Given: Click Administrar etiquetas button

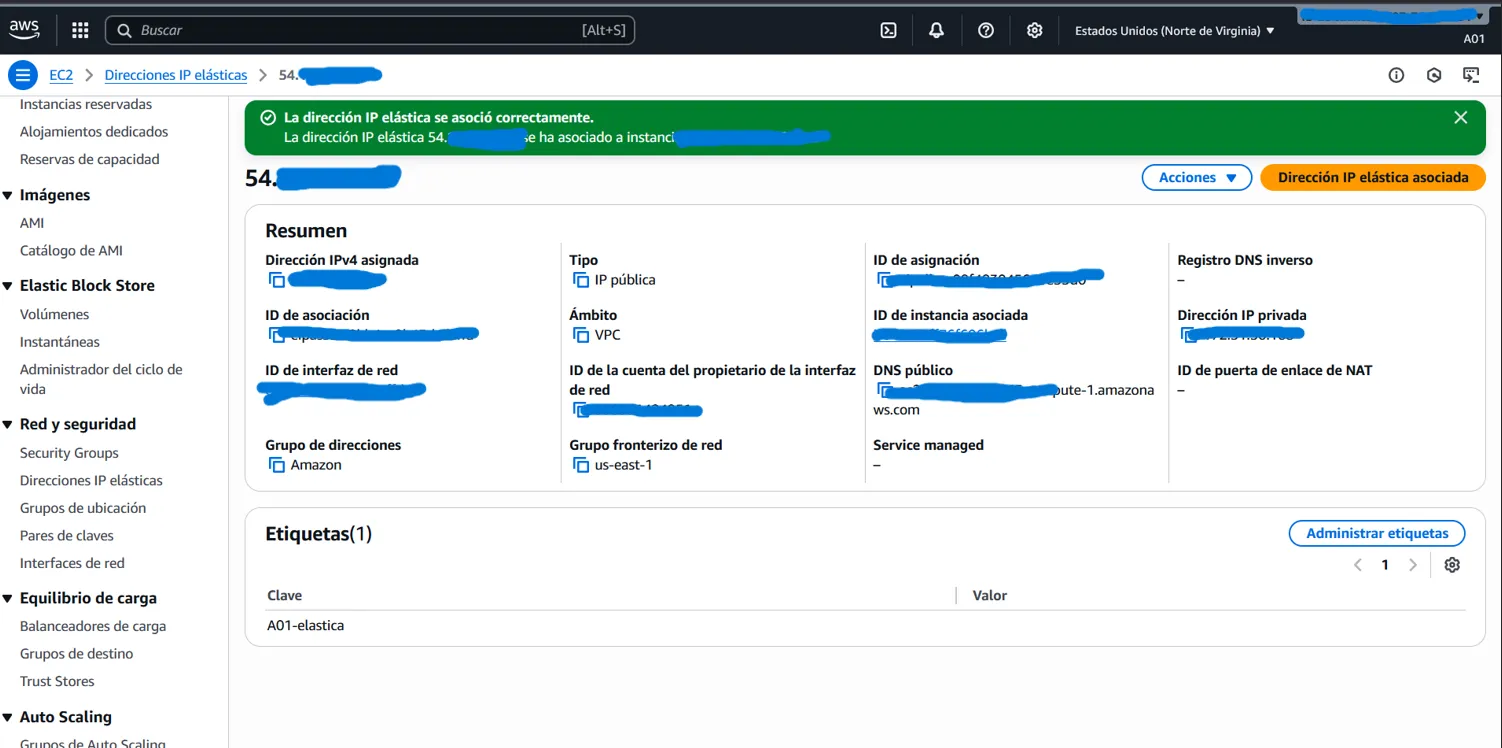Looking at the screenshot, I should [x=1376, y=533].
